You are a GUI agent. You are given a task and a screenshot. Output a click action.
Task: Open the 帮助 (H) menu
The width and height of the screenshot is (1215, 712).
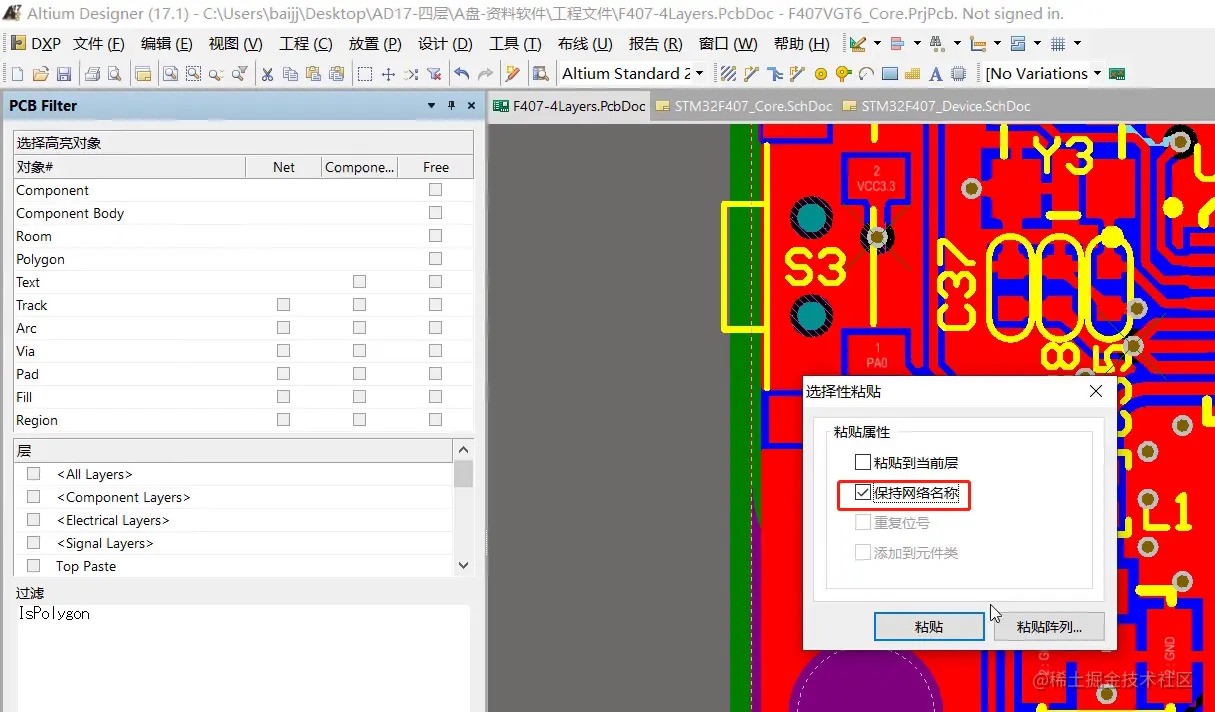pyautogui.click(x=801, y=44)
